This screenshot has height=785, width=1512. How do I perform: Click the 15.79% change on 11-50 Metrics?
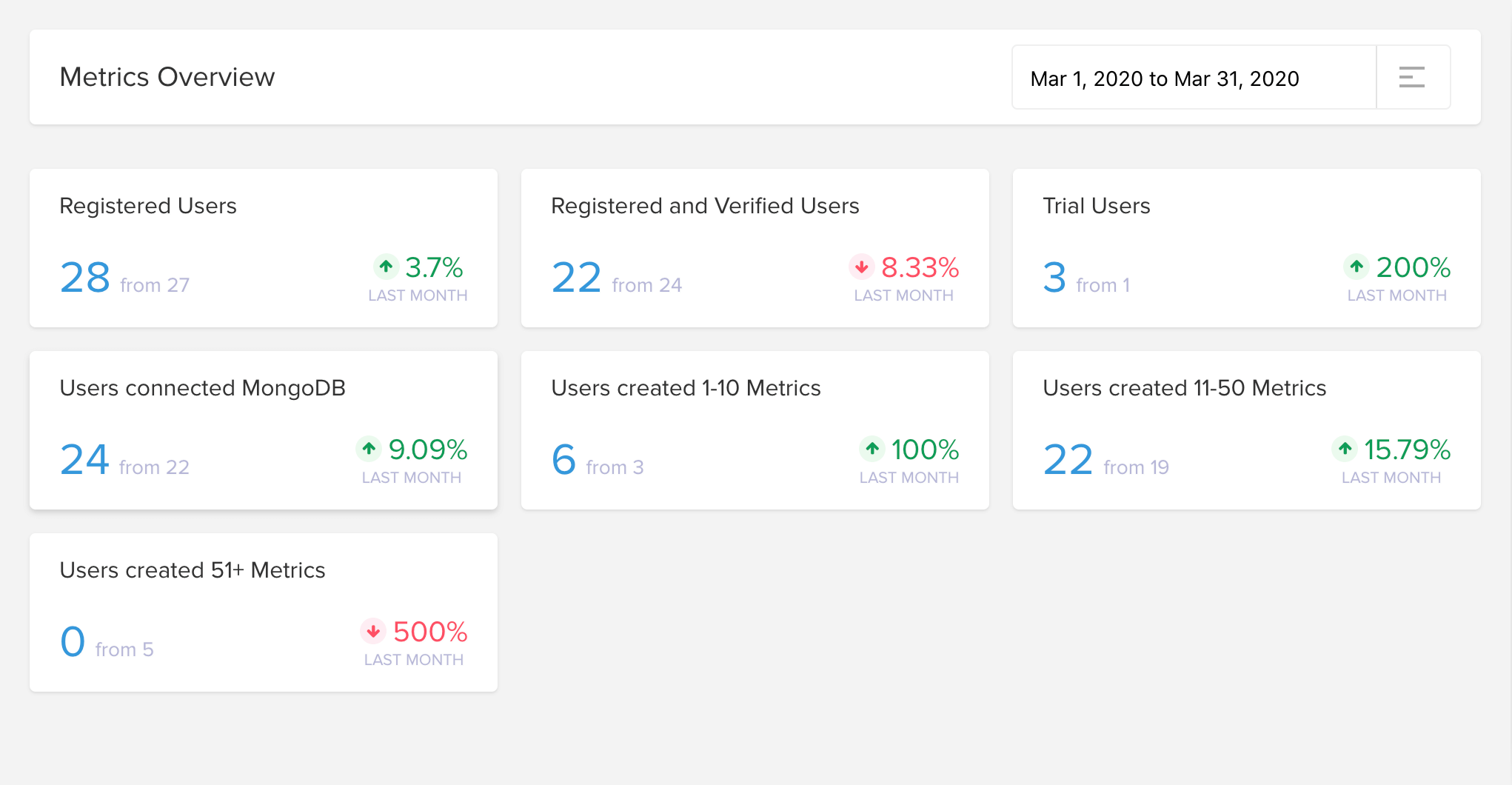click(x=1407, y=450)
